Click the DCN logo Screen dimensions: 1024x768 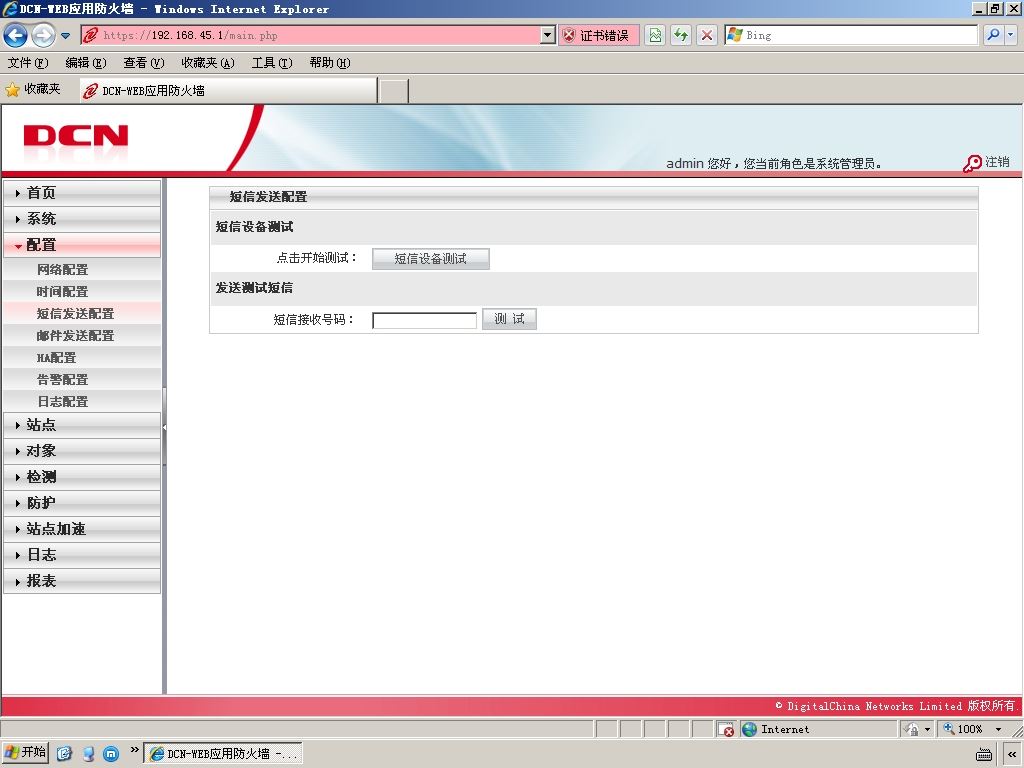pyautogui.click(x=75, y=136)
